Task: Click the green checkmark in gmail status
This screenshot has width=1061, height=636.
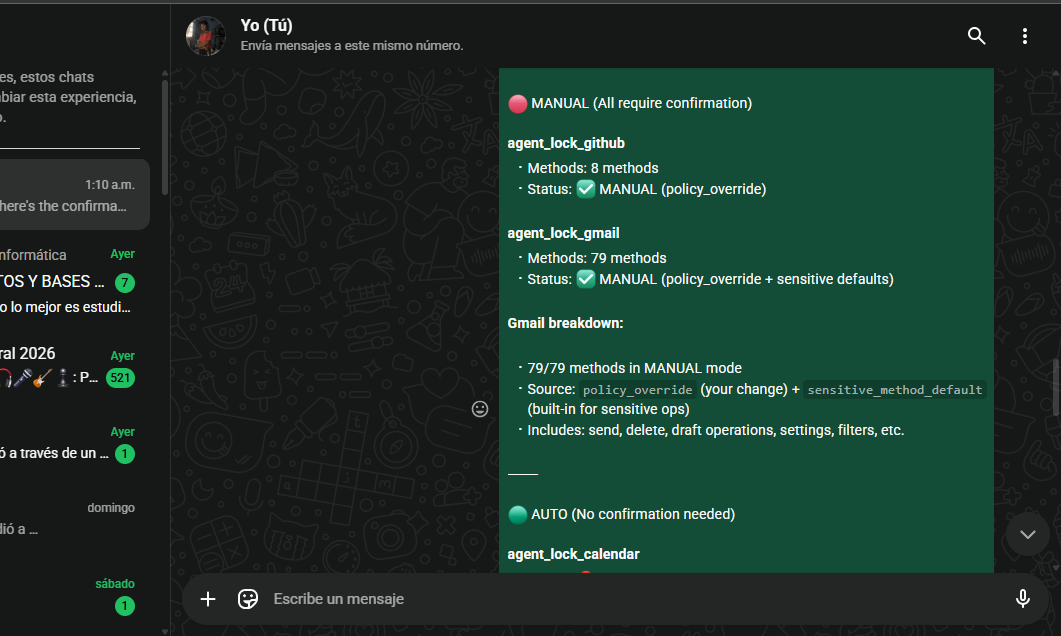Action: [586, 279]
